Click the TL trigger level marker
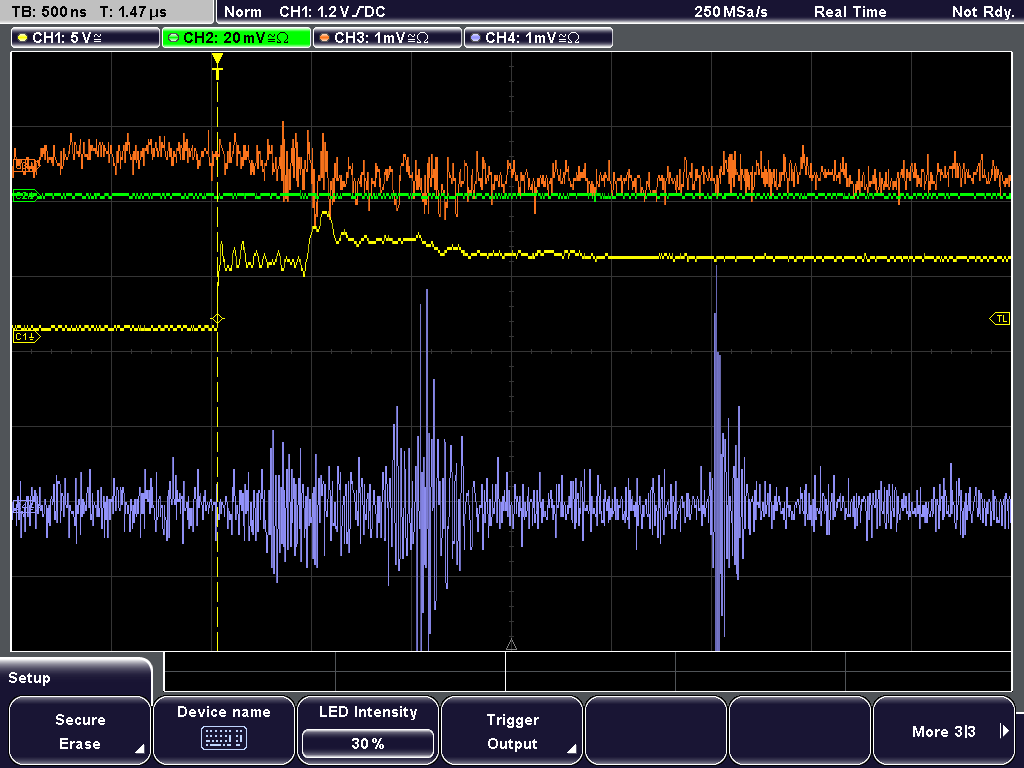The width and height of the screenshot is (1024, 768). [x=1000, y=319]
